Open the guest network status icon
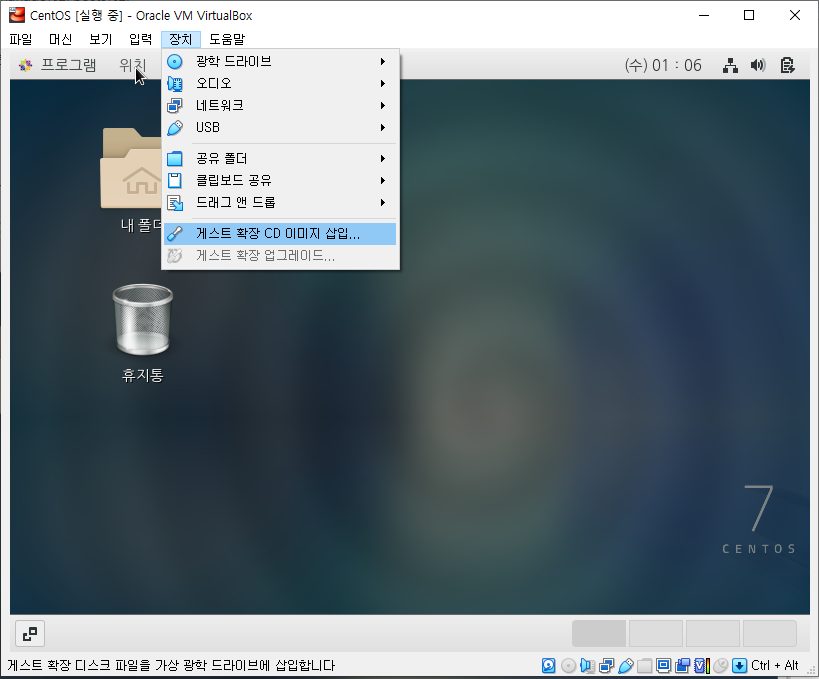Image resolution: width=819 pixels, height=679 pixels. pyautogui.click(x=730, y=65)
